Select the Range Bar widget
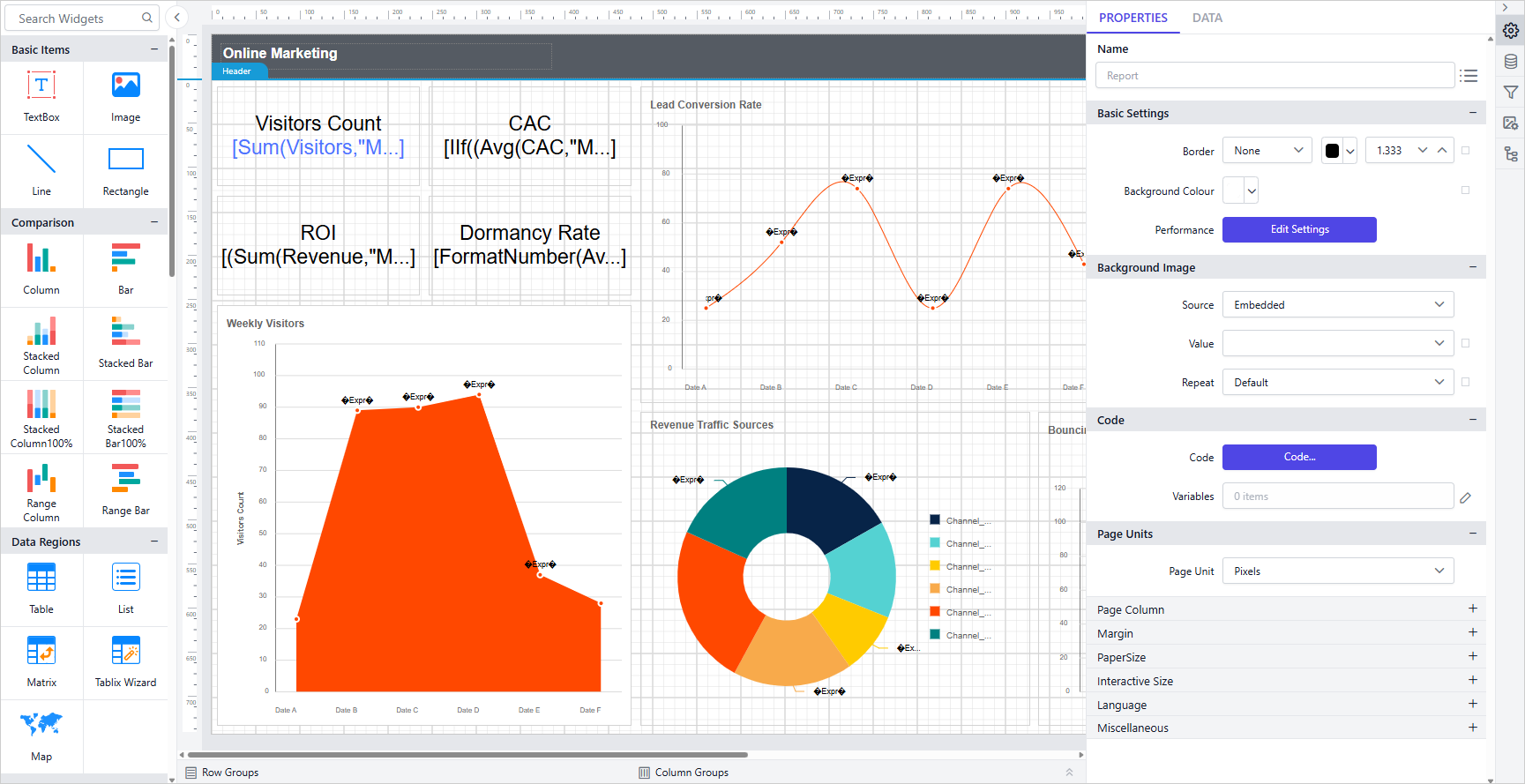The image size is (1525, 784). (125, 491)
